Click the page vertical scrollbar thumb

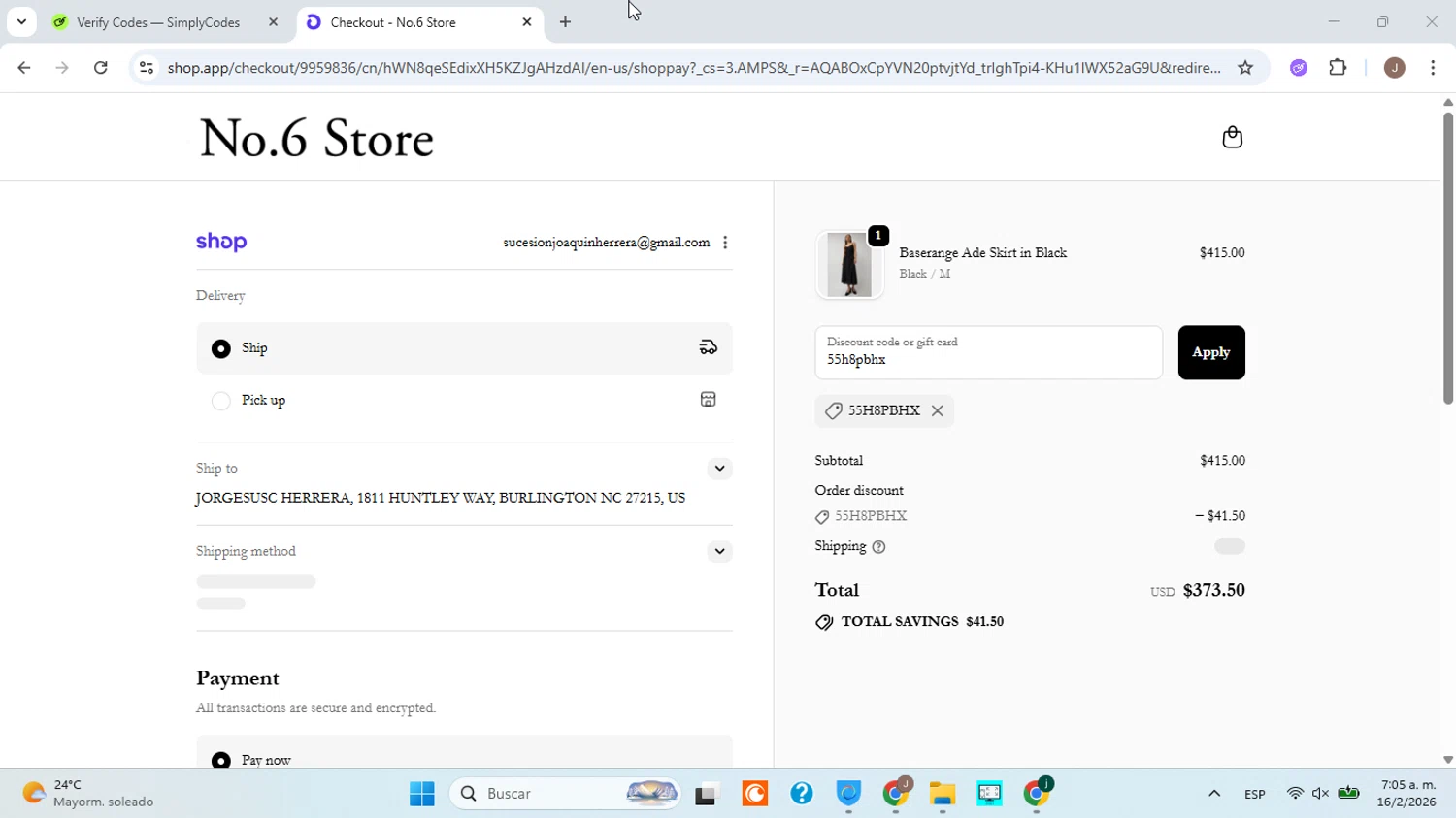point(1447,258)
